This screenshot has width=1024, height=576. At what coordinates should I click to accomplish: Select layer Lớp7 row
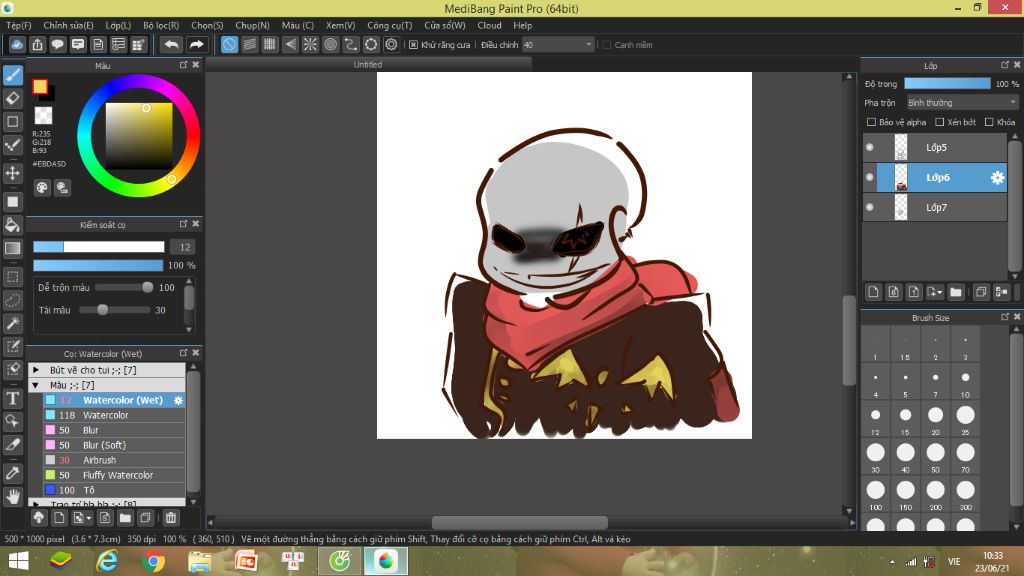(935, 207)
